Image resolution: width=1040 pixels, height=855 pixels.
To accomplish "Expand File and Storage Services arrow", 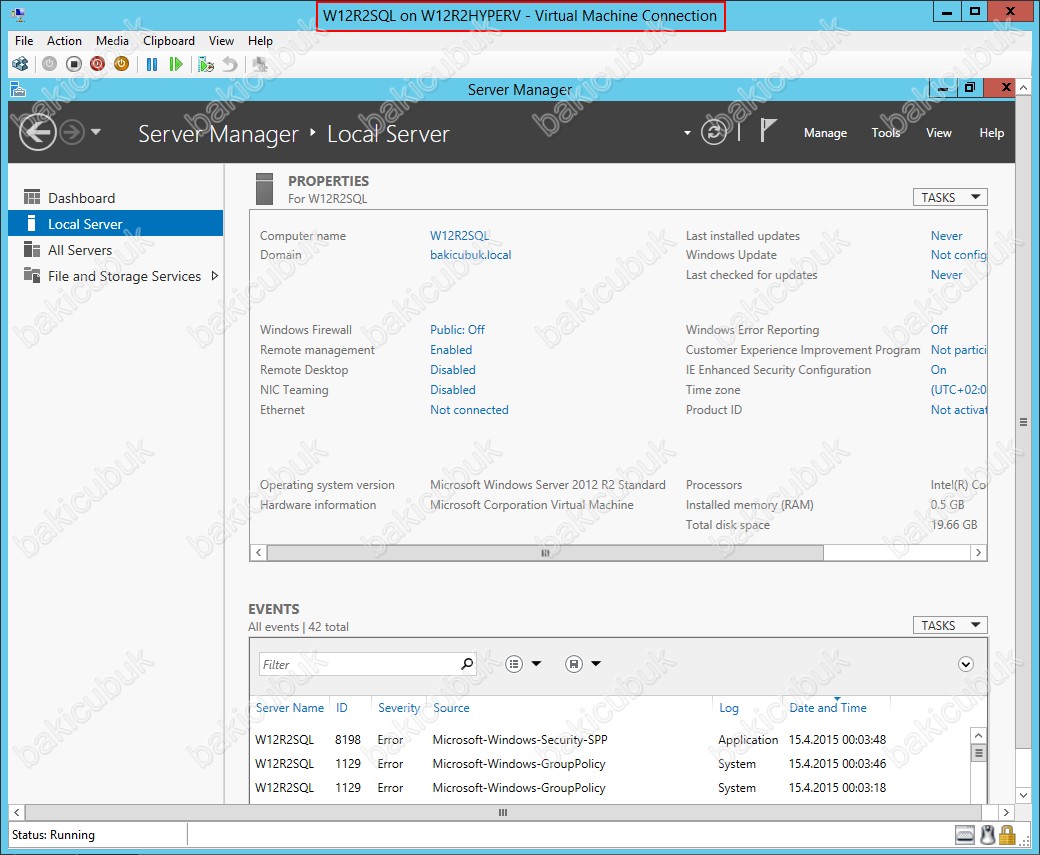I will click(214, 276).
